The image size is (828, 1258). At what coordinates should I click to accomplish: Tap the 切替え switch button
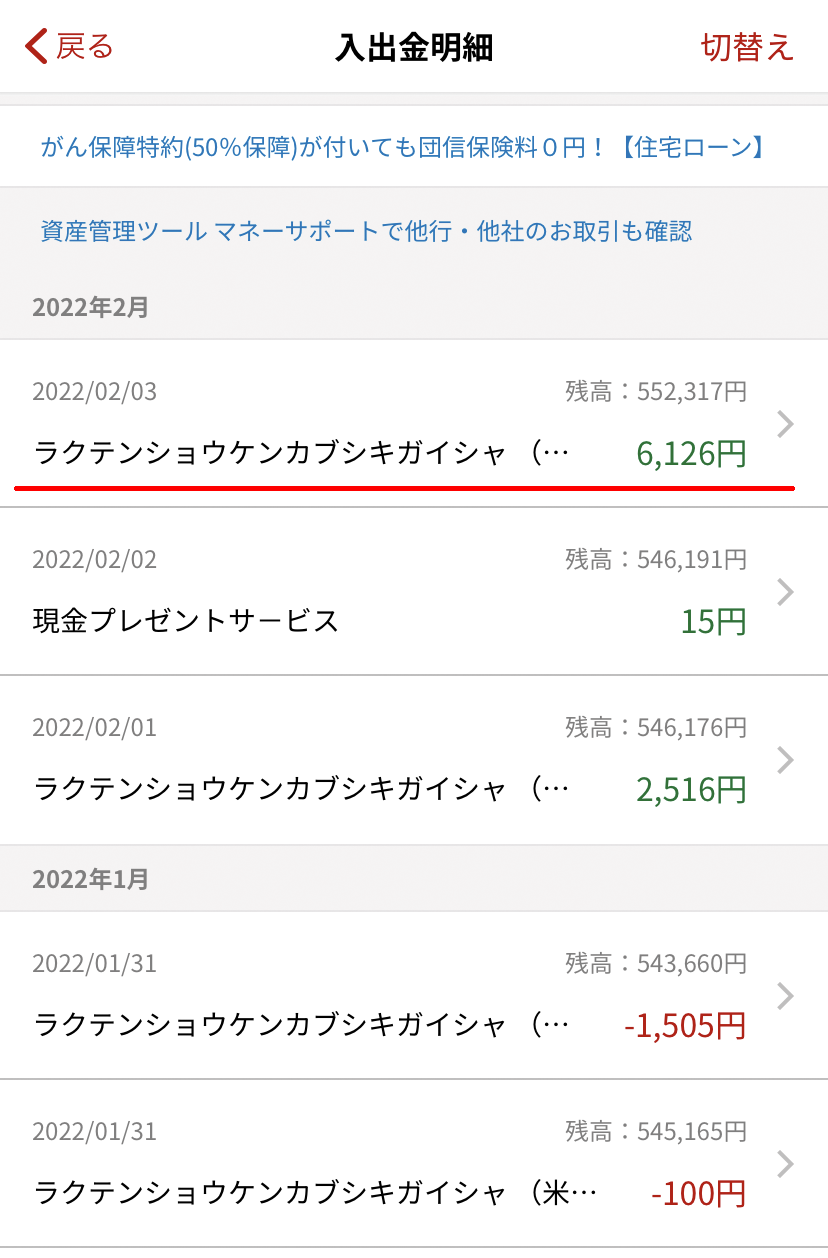pos(747,47)
